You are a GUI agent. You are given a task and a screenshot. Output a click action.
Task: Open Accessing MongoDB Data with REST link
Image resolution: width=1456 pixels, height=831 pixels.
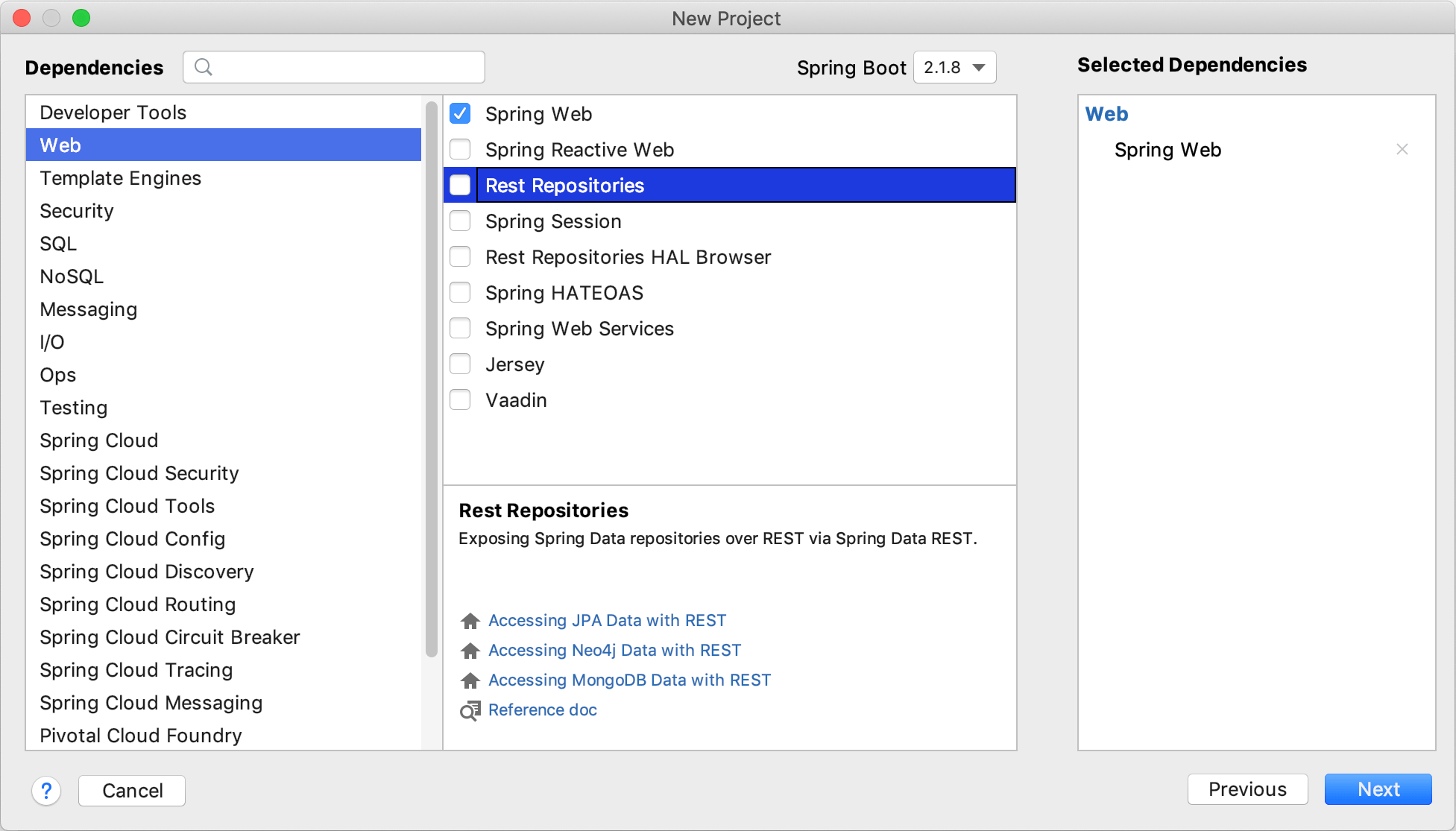[x=629, y=680]
